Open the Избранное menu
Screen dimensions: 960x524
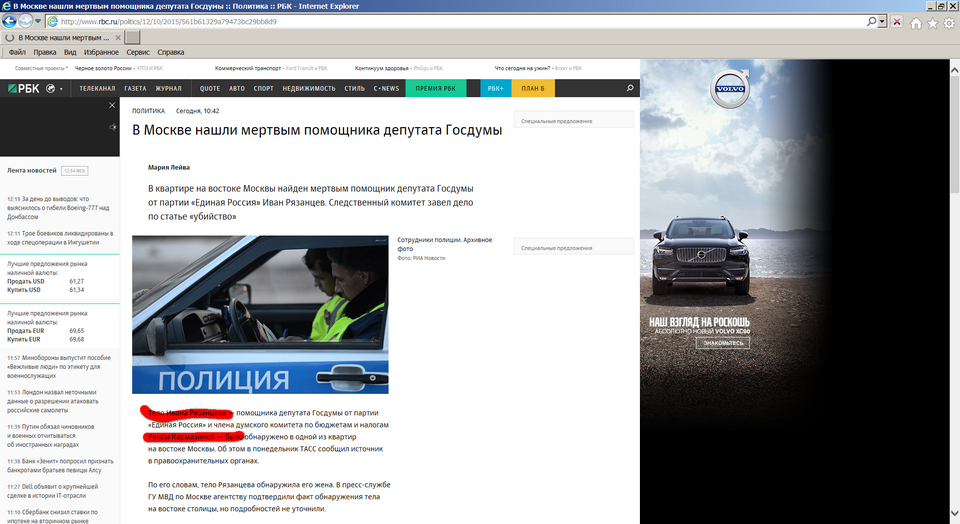101,51
